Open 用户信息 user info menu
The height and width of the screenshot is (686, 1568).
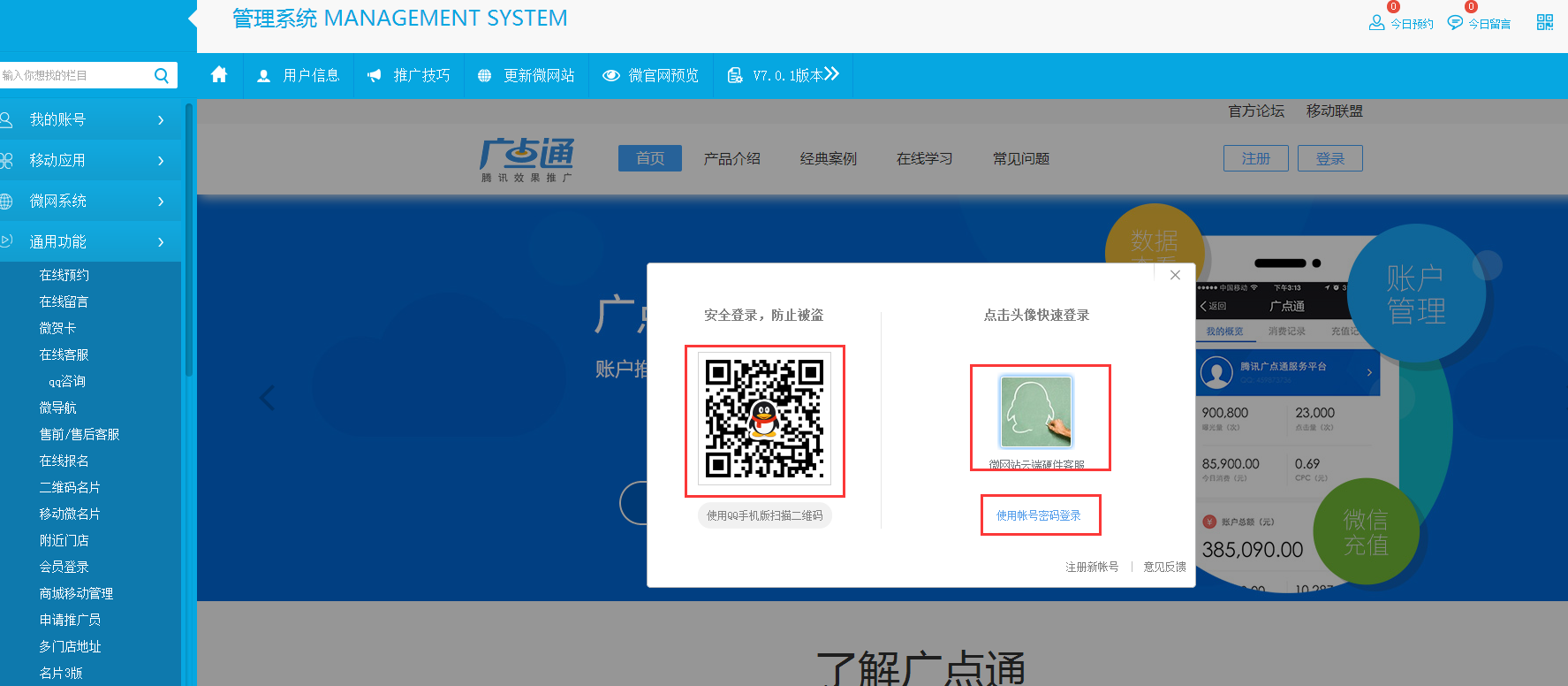click(x=298, y=76)
